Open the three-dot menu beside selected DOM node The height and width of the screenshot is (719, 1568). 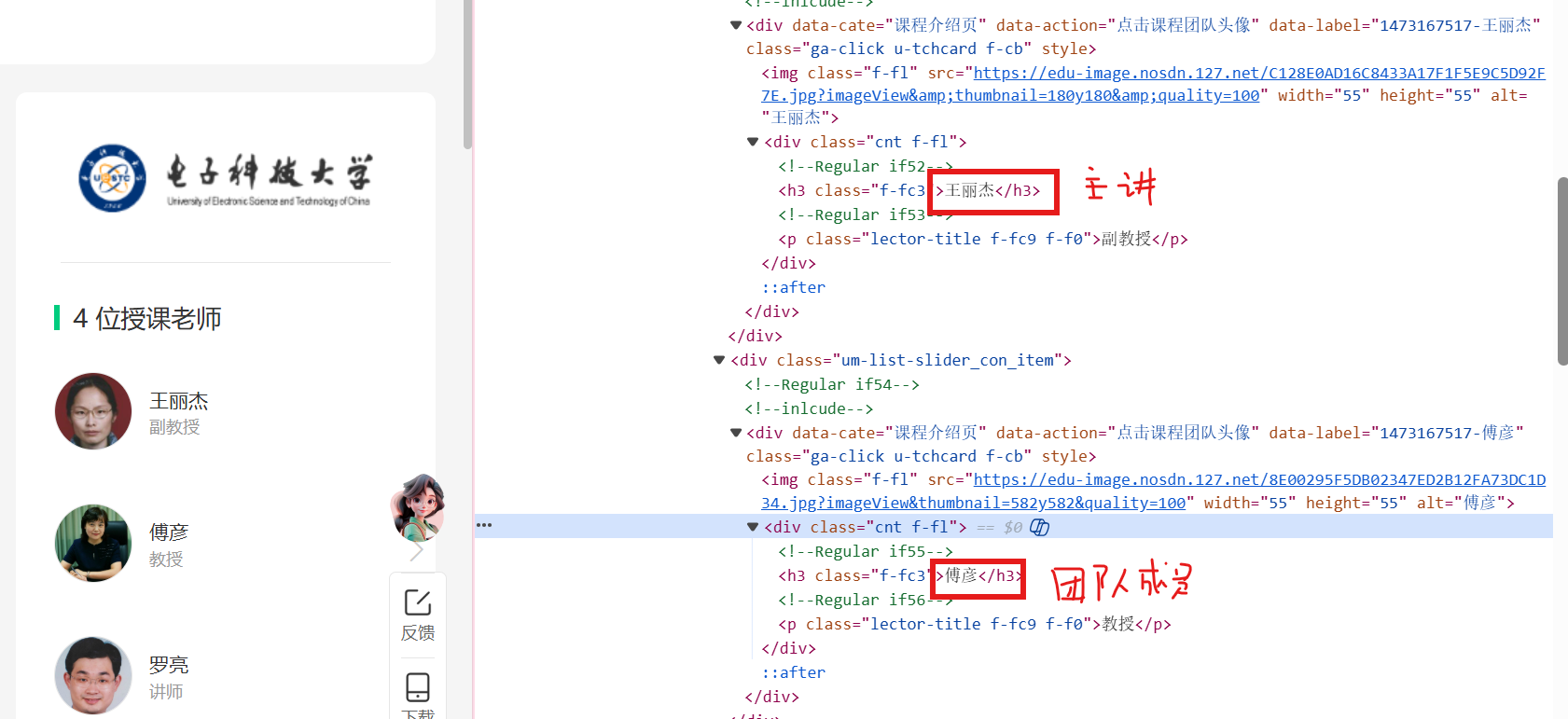tap(484, 525)
